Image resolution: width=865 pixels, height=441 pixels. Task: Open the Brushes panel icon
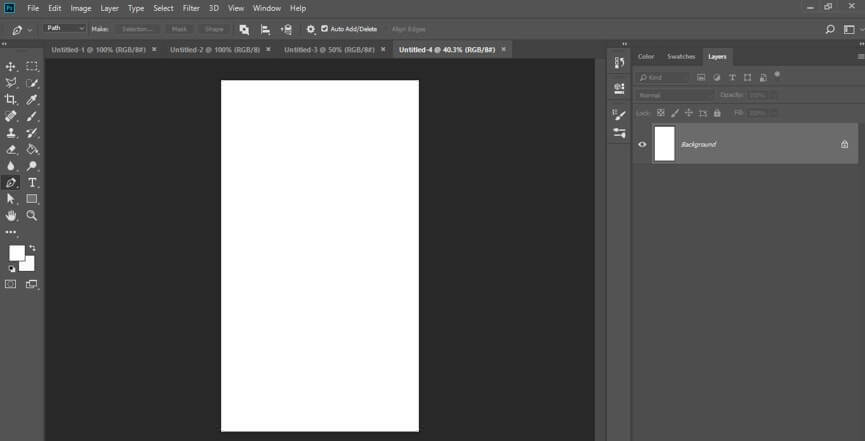point(619,133)
